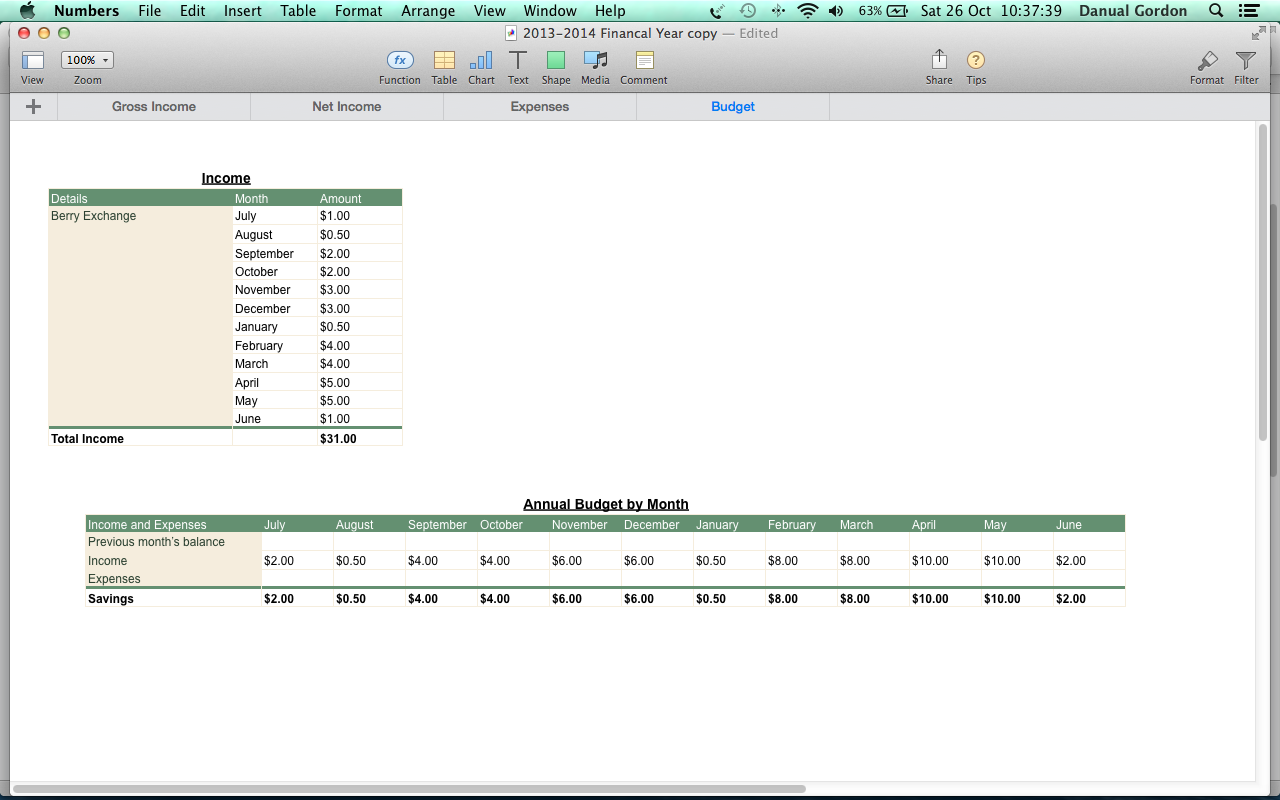Add a Text box
The image size is (1280, 800).
tap(518, 61)
